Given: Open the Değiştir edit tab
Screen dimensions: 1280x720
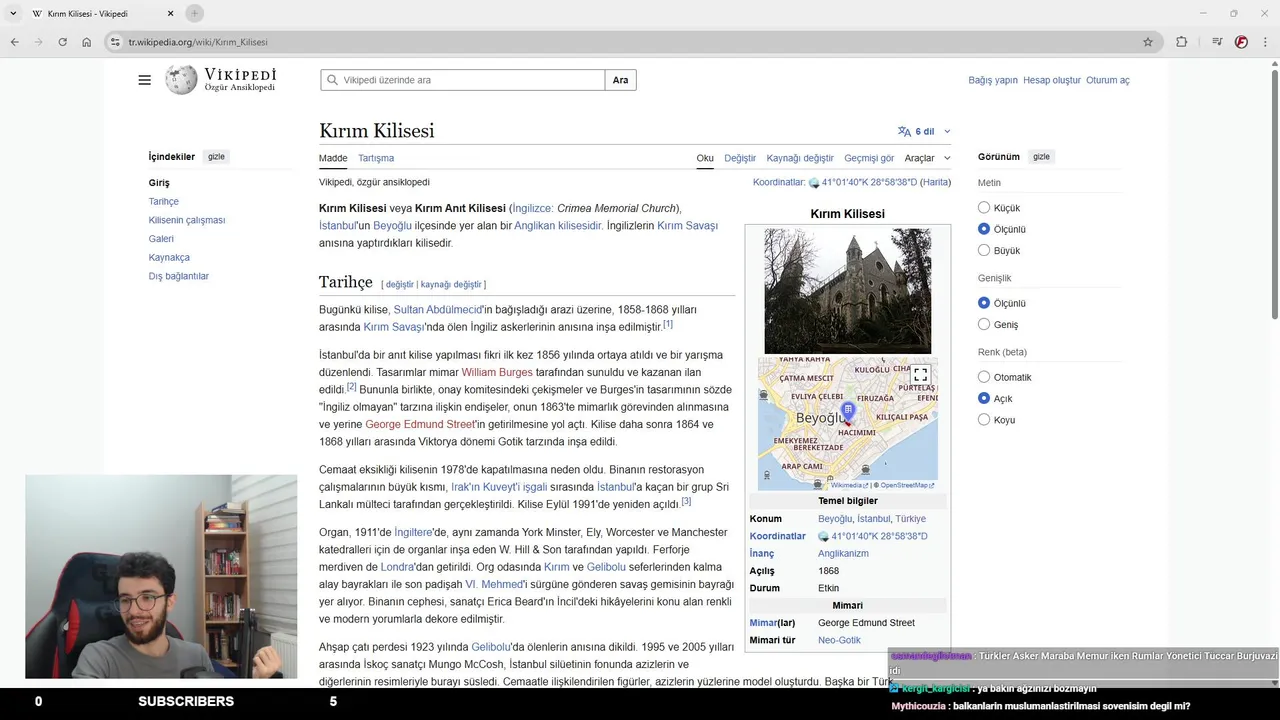Looking at the screenshot, I should click(740, 158).
